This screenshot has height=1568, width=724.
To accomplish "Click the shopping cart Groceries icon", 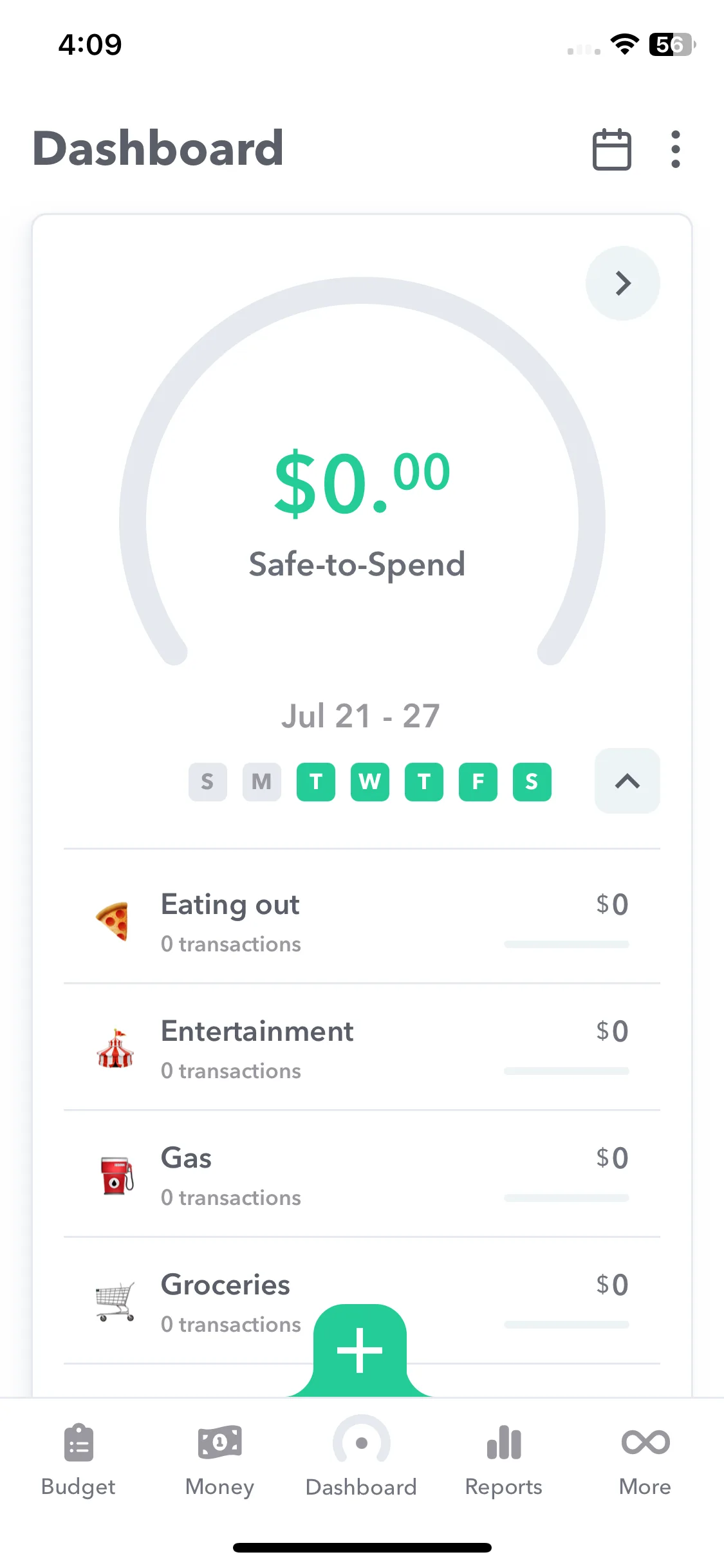I will click(x=115, y=1302).
